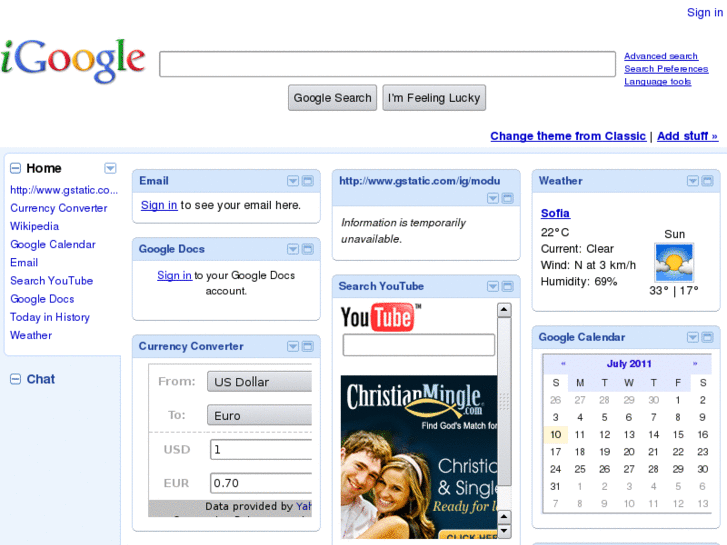
Task: Collapse the Chat section
Action: pos(15,379)
